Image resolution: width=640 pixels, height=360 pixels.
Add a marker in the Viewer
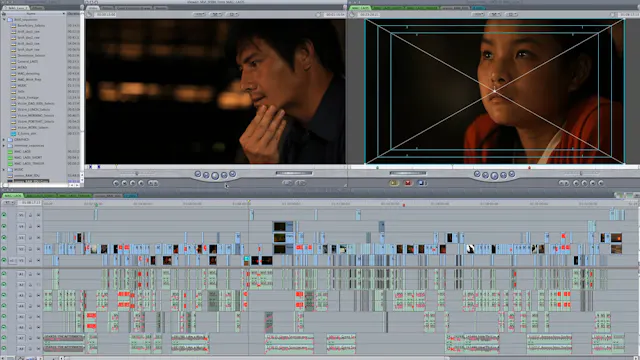(141, 183)
